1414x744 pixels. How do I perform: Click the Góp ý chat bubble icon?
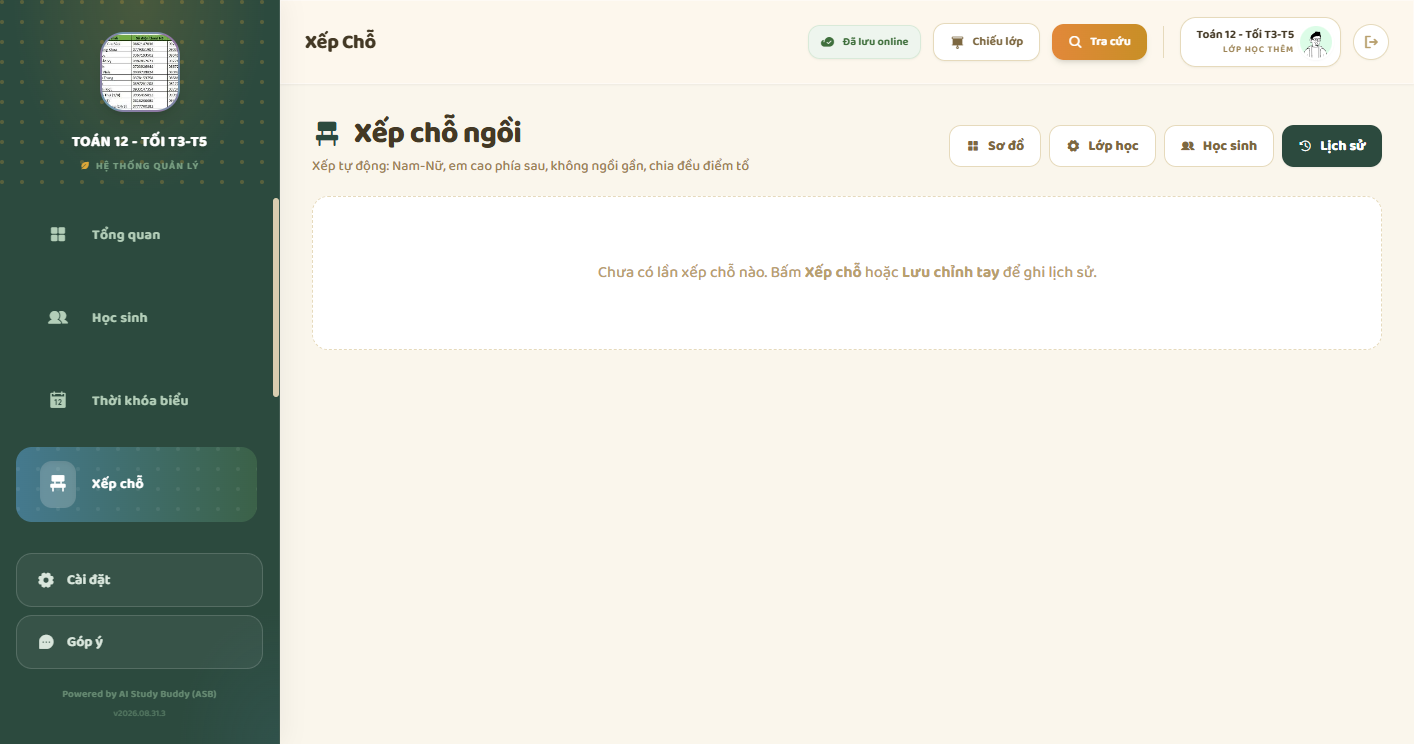(46, 642)
